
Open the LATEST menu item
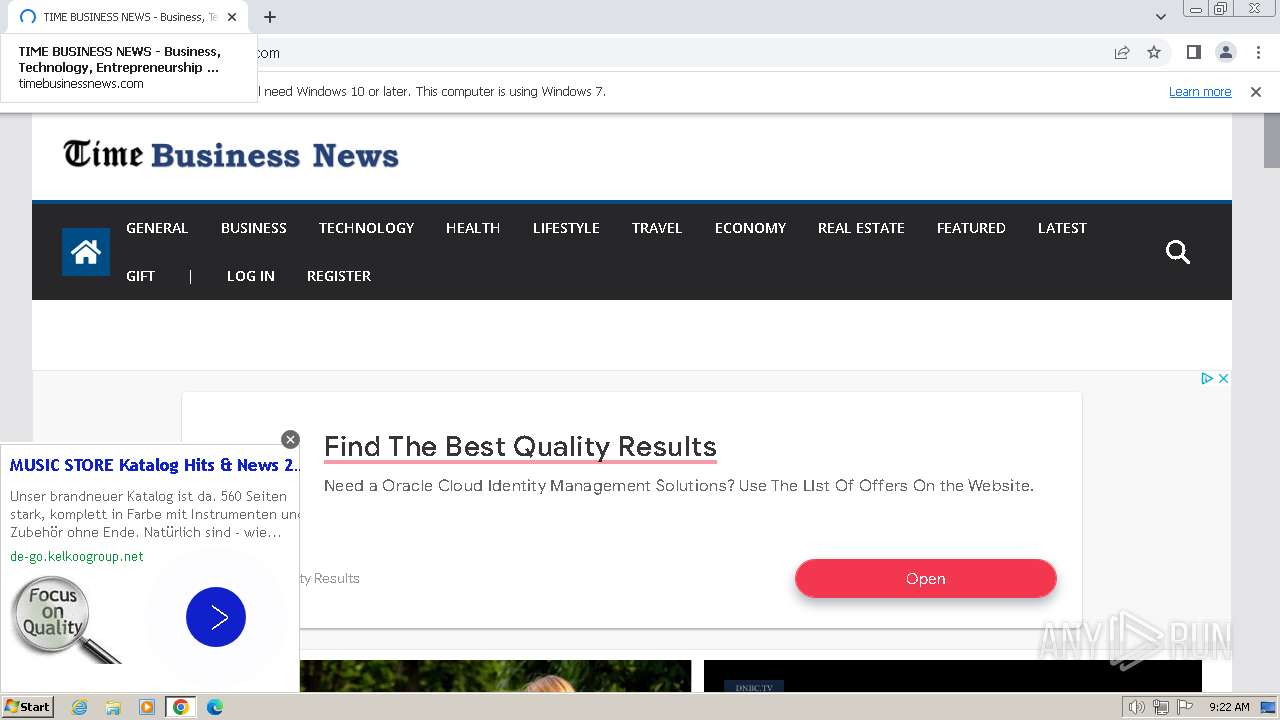[x=1062, y=228]
